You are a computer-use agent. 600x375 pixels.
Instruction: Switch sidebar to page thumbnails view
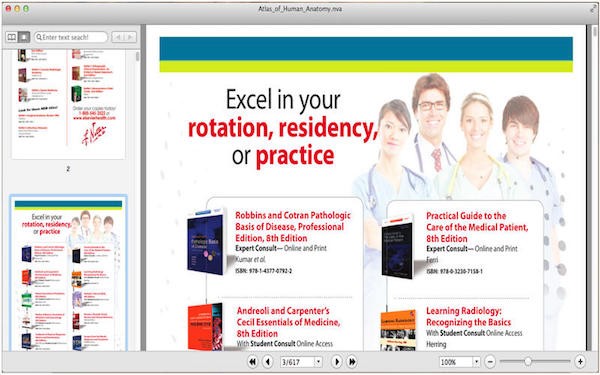24,37
